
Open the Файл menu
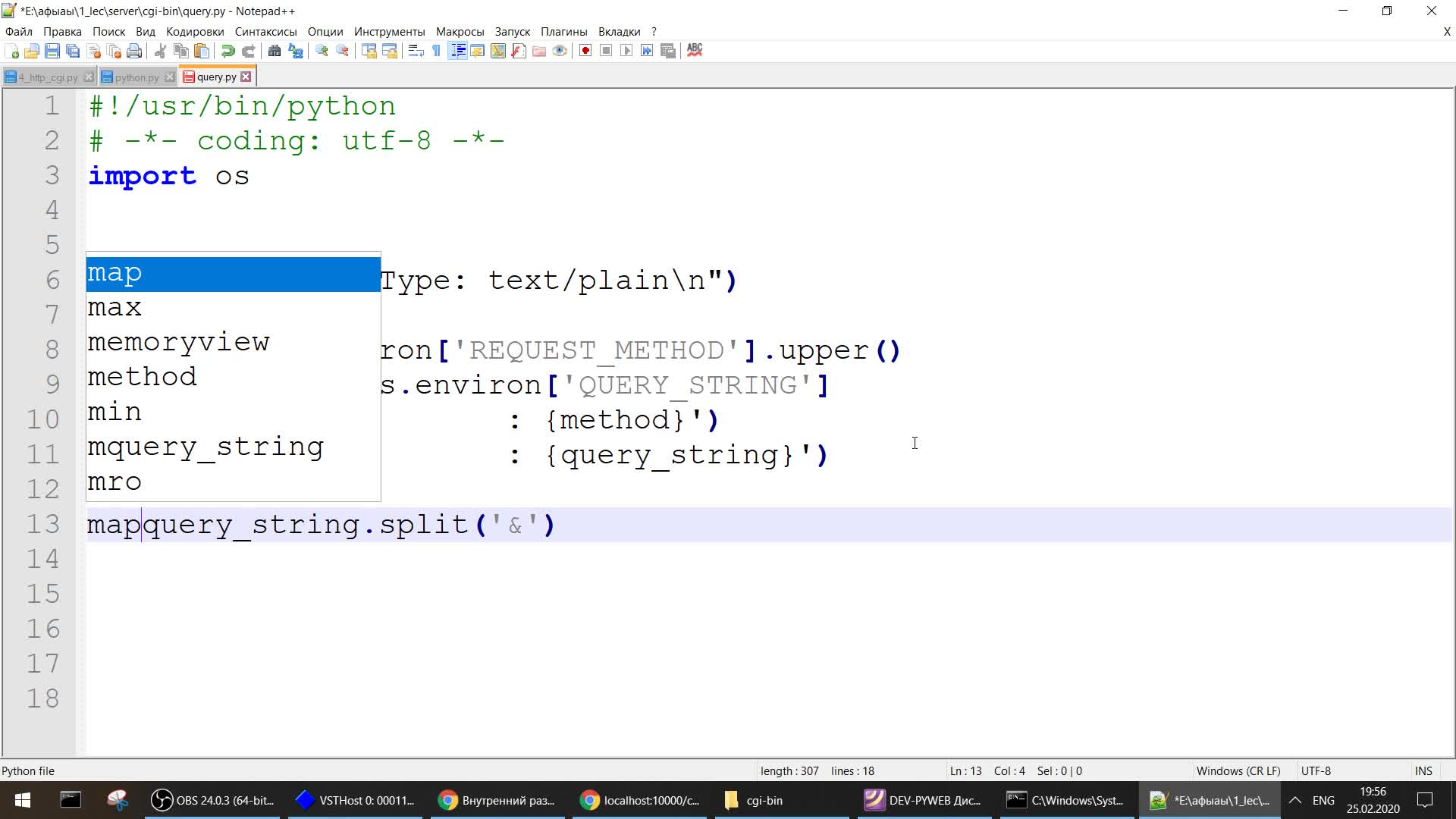[19, 31]
